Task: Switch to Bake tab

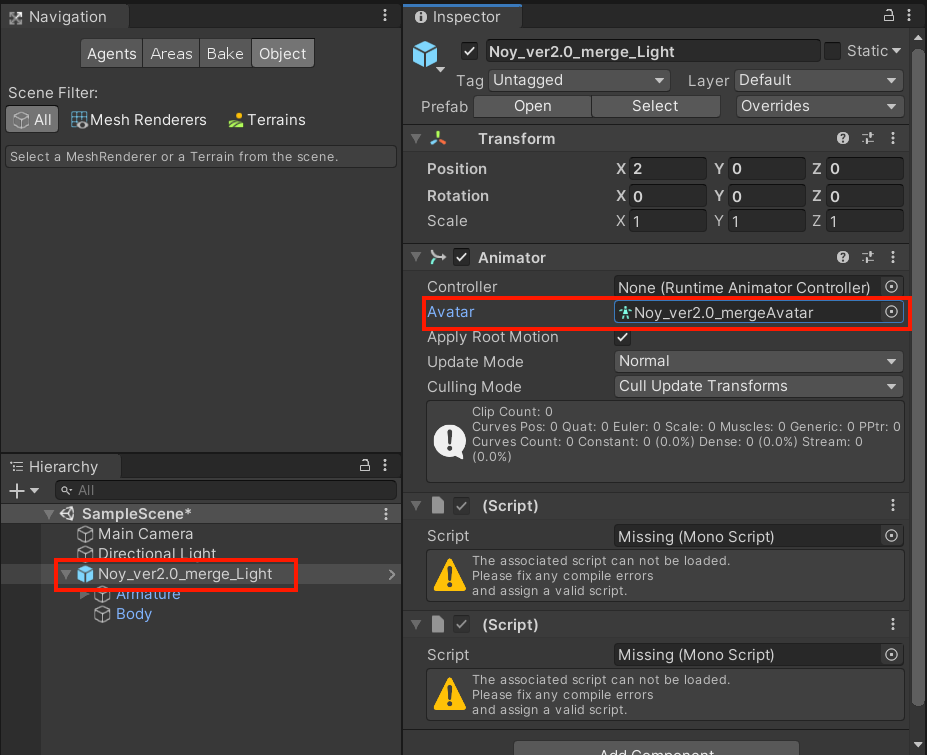Action: click(x=225, y=53)
